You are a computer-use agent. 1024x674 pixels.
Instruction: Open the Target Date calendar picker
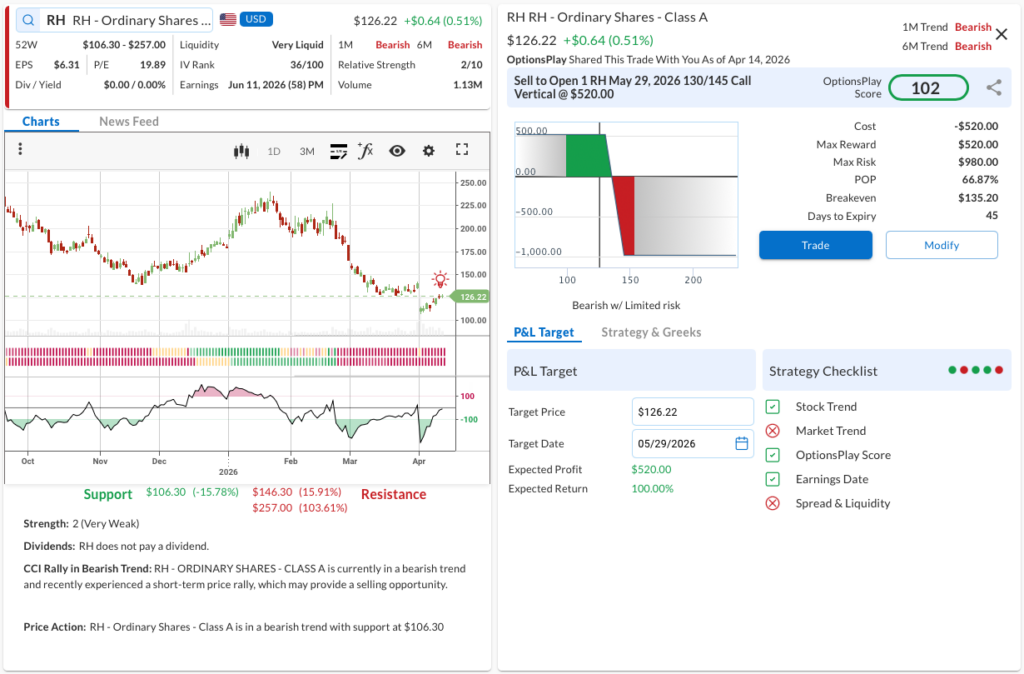(742, 443)
